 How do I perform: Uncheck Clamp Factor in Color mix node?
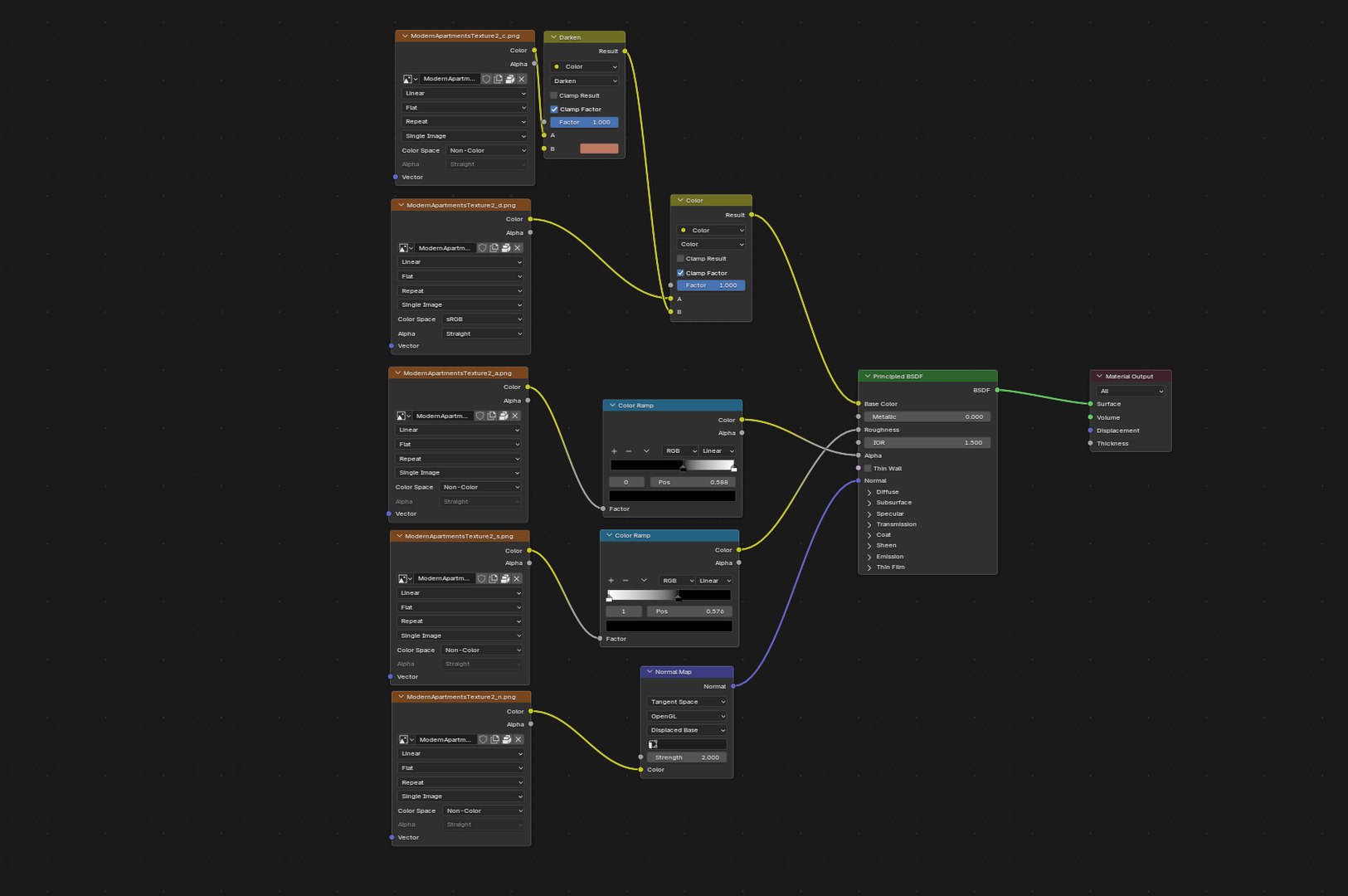(680, 273)
